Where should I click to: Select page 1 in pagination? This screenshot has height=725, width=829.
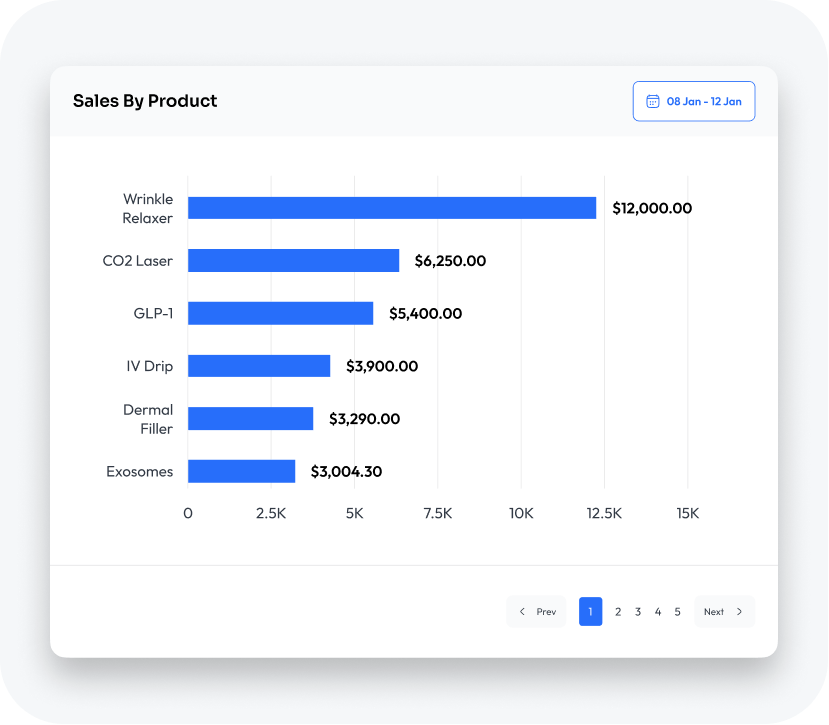[590, 611]
